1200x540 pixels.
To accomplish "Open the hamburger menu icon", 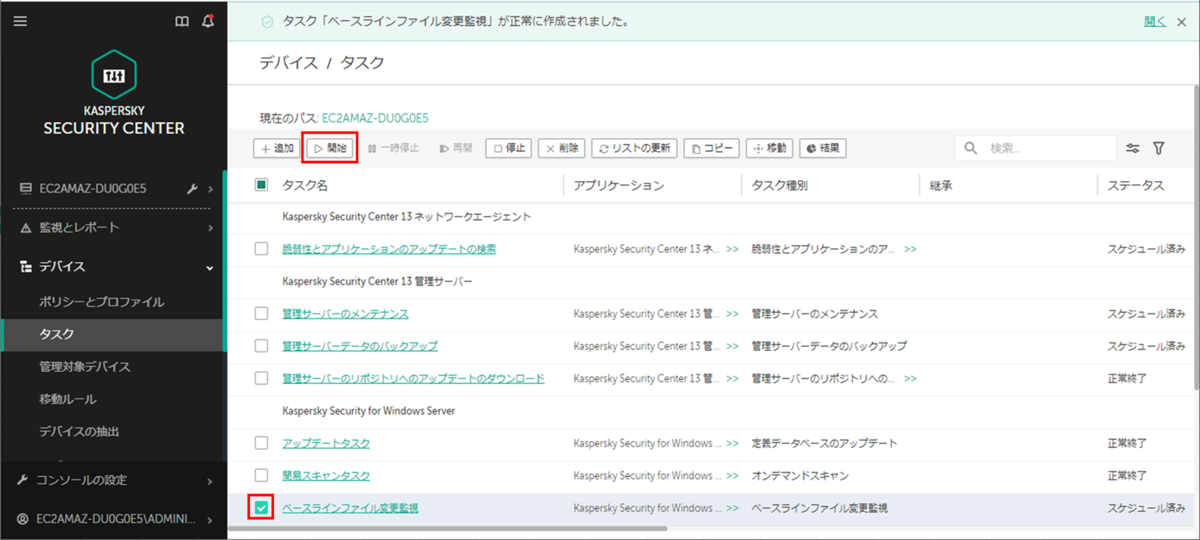I will [x=20, y=20].
